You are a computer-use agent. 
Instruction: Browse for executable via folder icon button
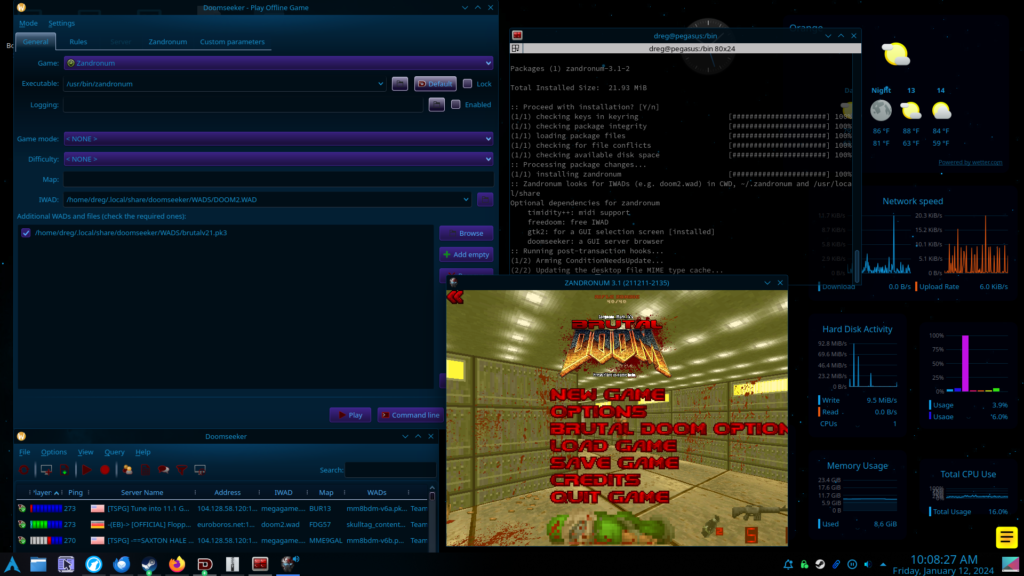click(400, 84)
